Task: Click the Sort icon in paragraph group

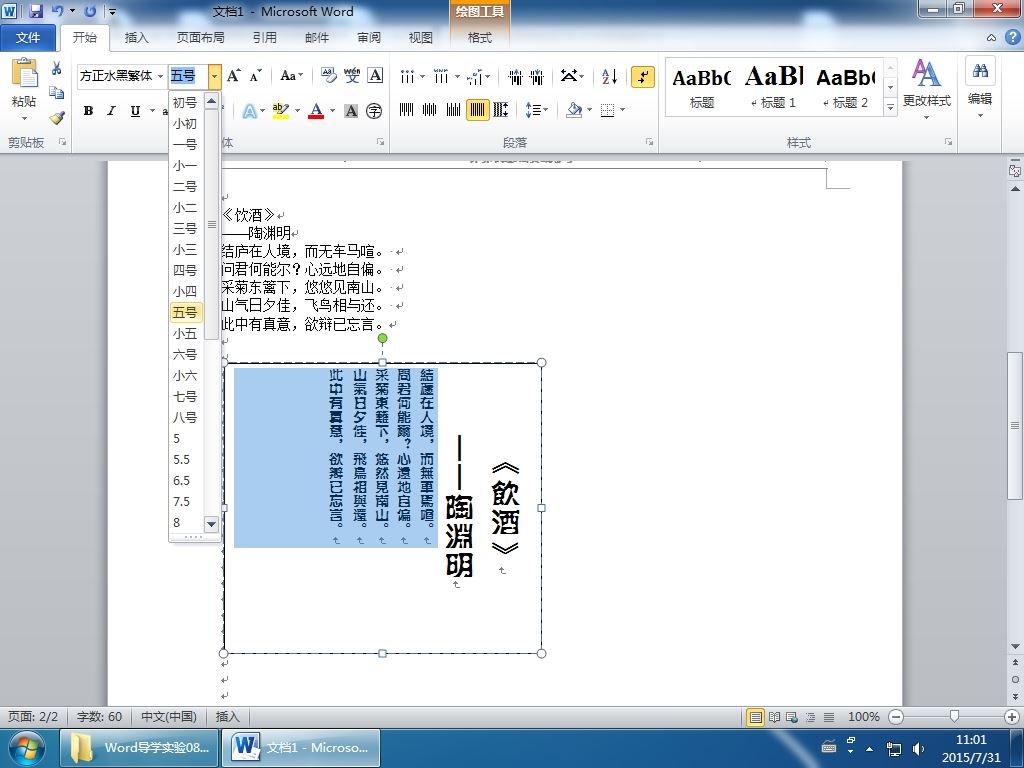Action: coord(609,76)
